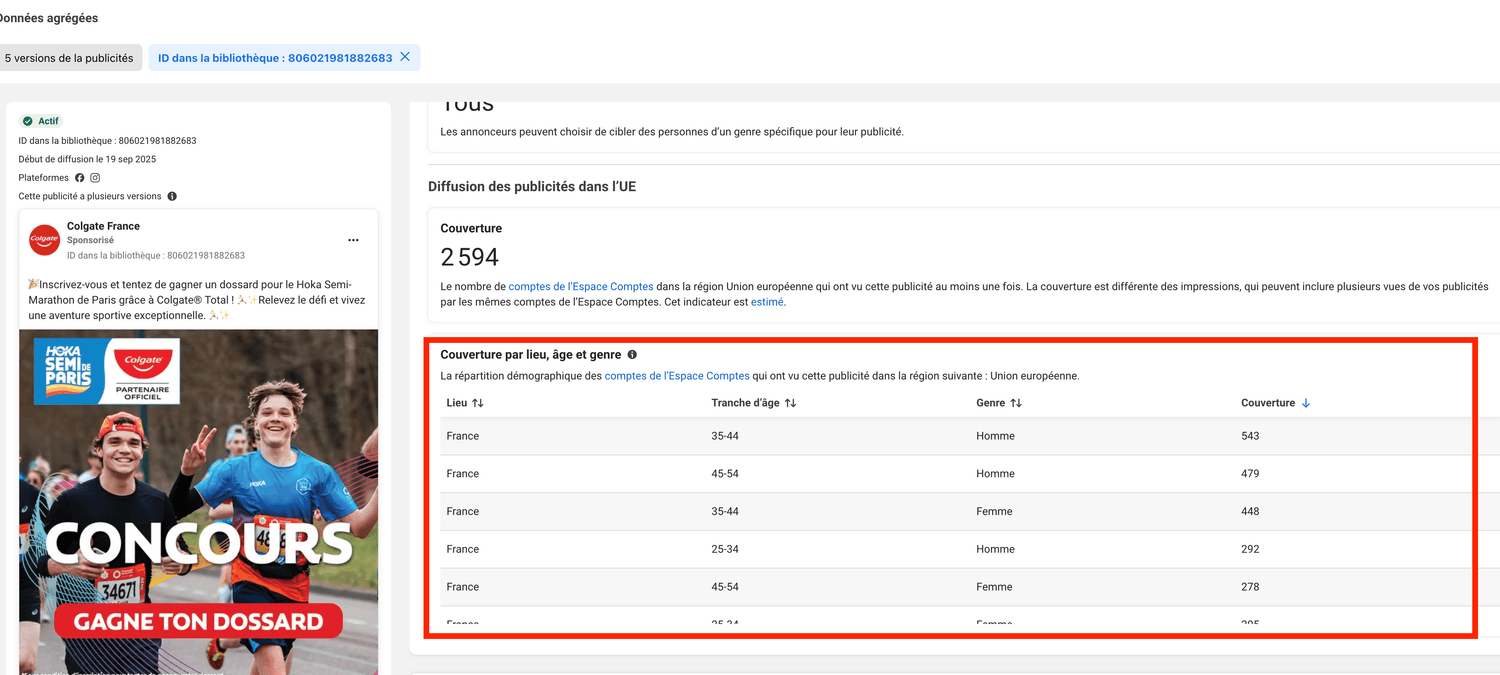
Task: Open the Concours ad image
Action: pos(198,500)
